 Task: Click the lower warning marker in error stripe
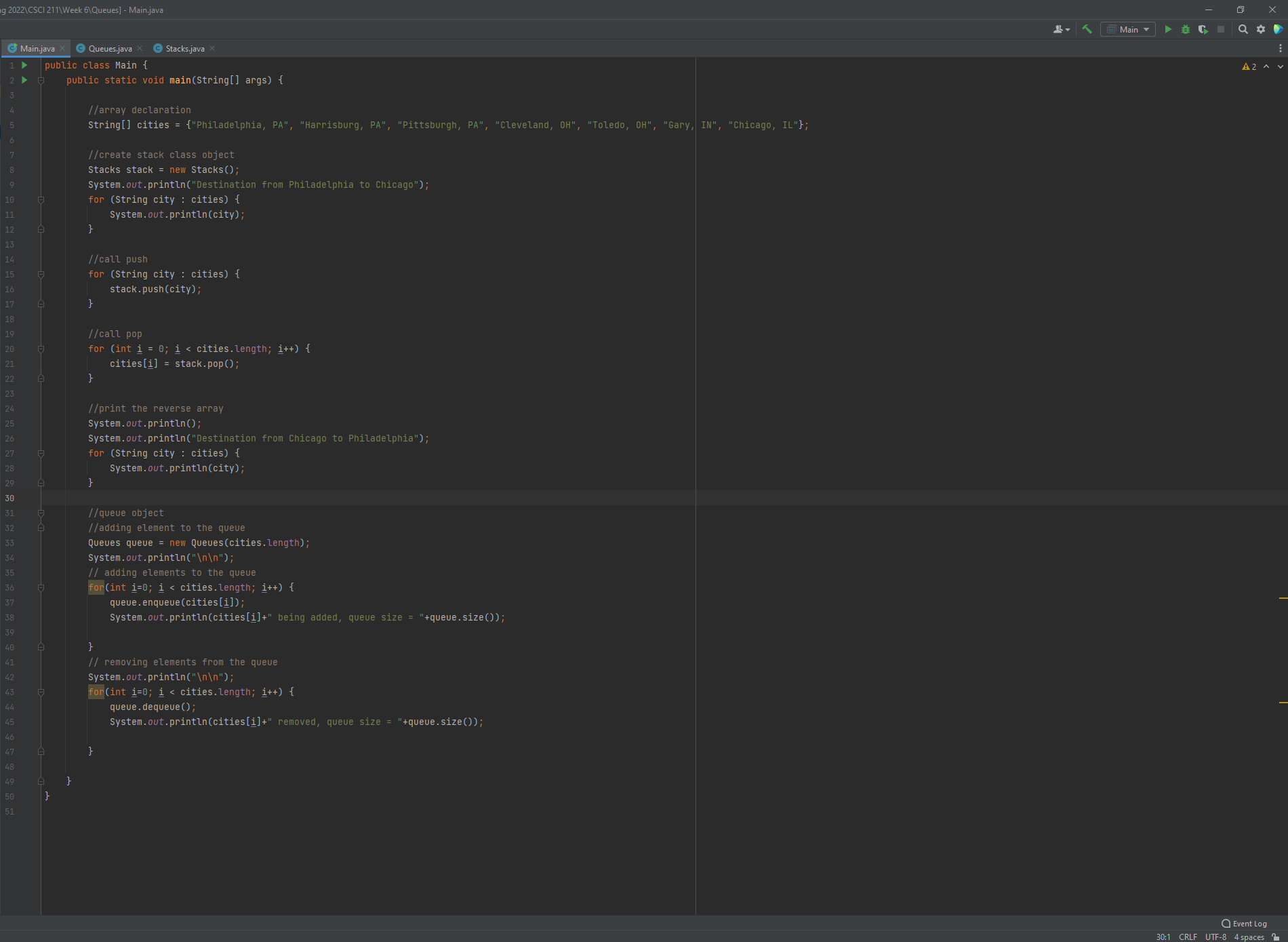1283,703
